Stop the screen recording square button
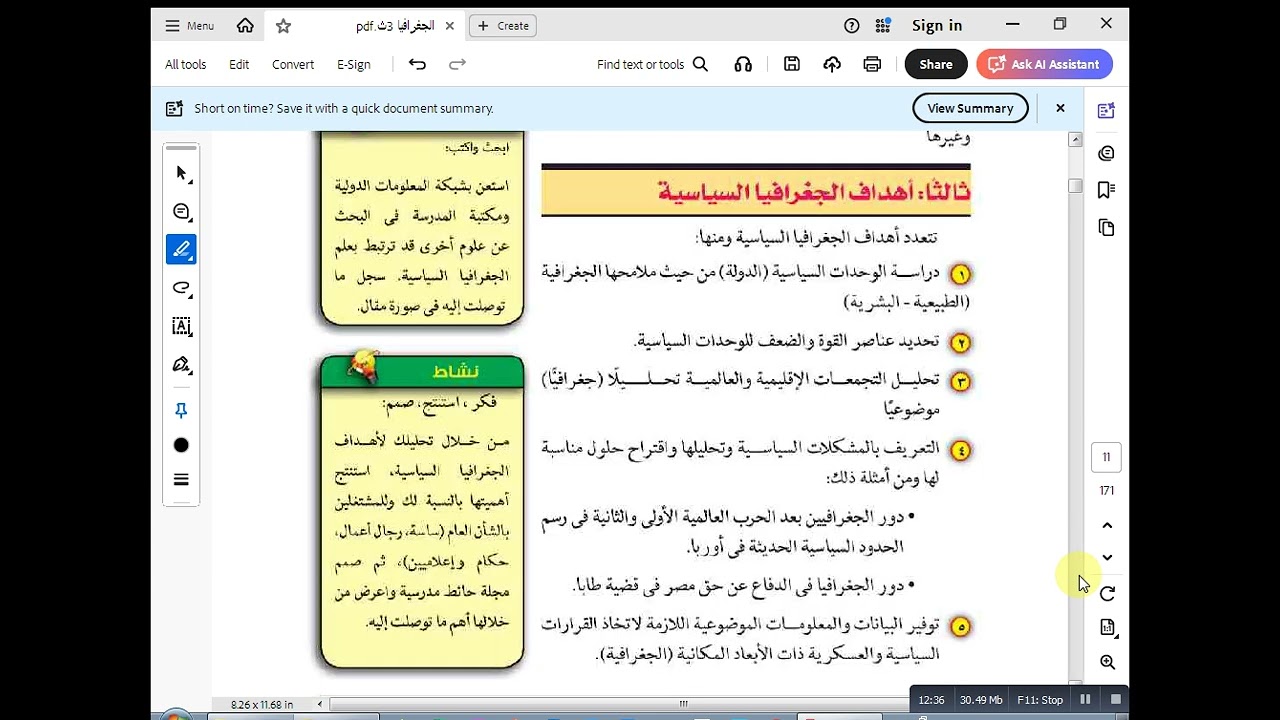This screenshot has height=720, width=1280. pos(1115,700)
